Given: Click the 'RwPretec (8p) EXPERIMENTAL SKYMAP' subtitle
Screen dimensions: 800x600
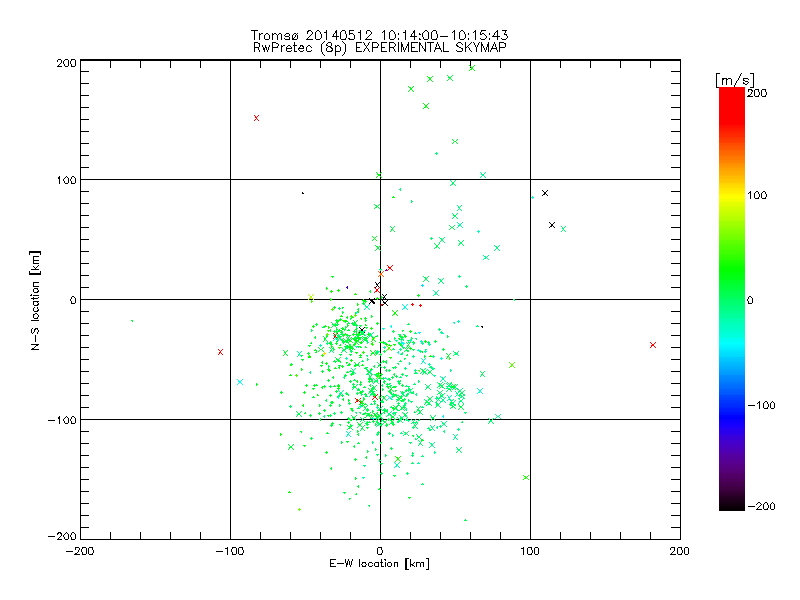Looking at the screenshot, I should click(380, 47).
